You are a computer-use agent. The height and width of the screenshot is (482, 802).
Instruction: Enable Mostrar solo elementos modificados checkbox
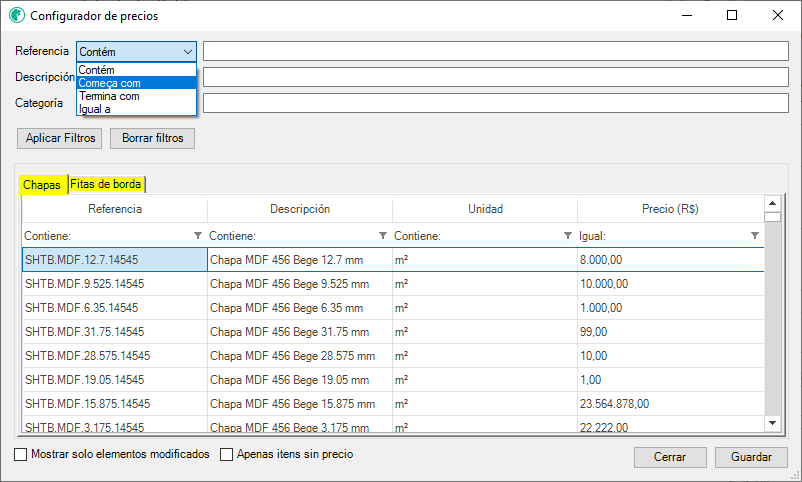point(20,454)
